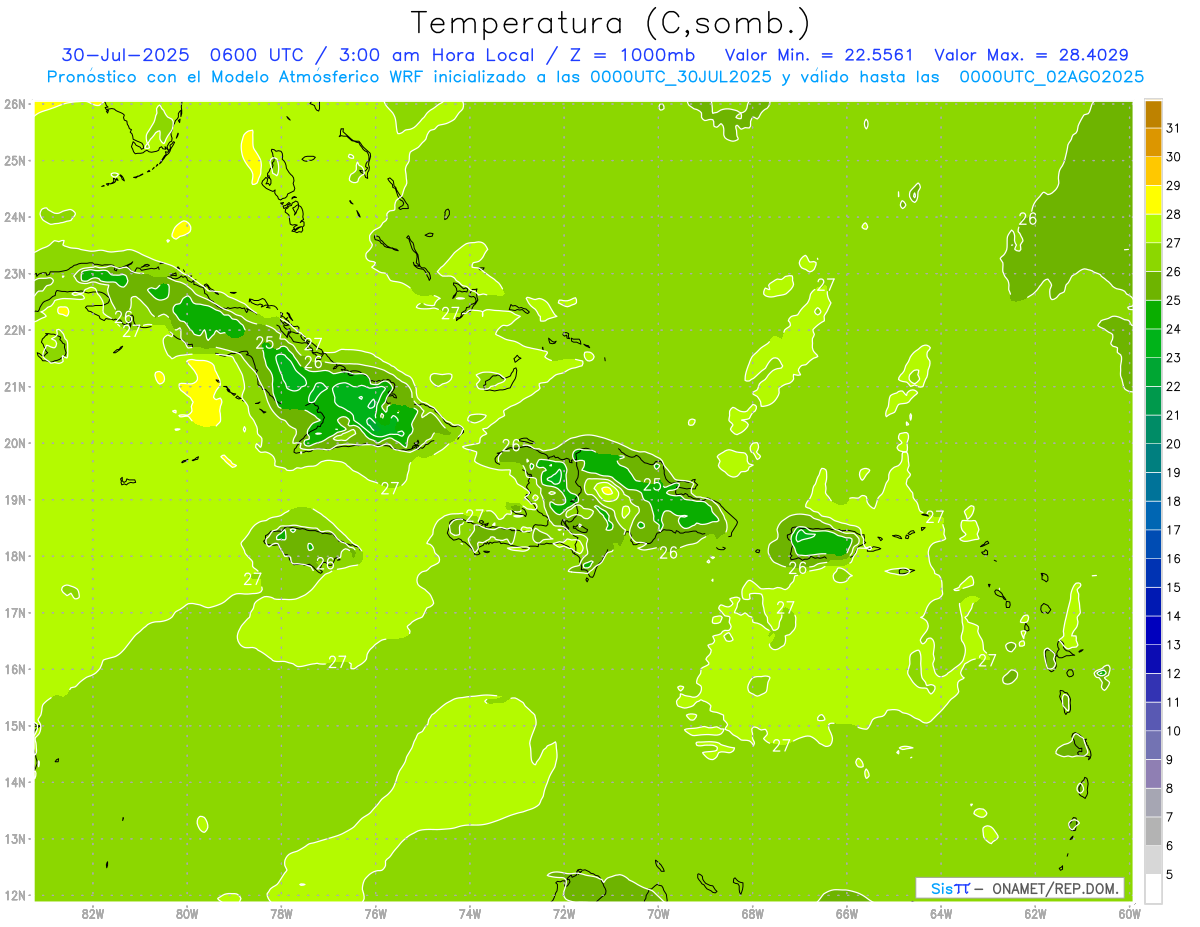
Task: Click the colorbar label "30"
Action: (1174, 157)
